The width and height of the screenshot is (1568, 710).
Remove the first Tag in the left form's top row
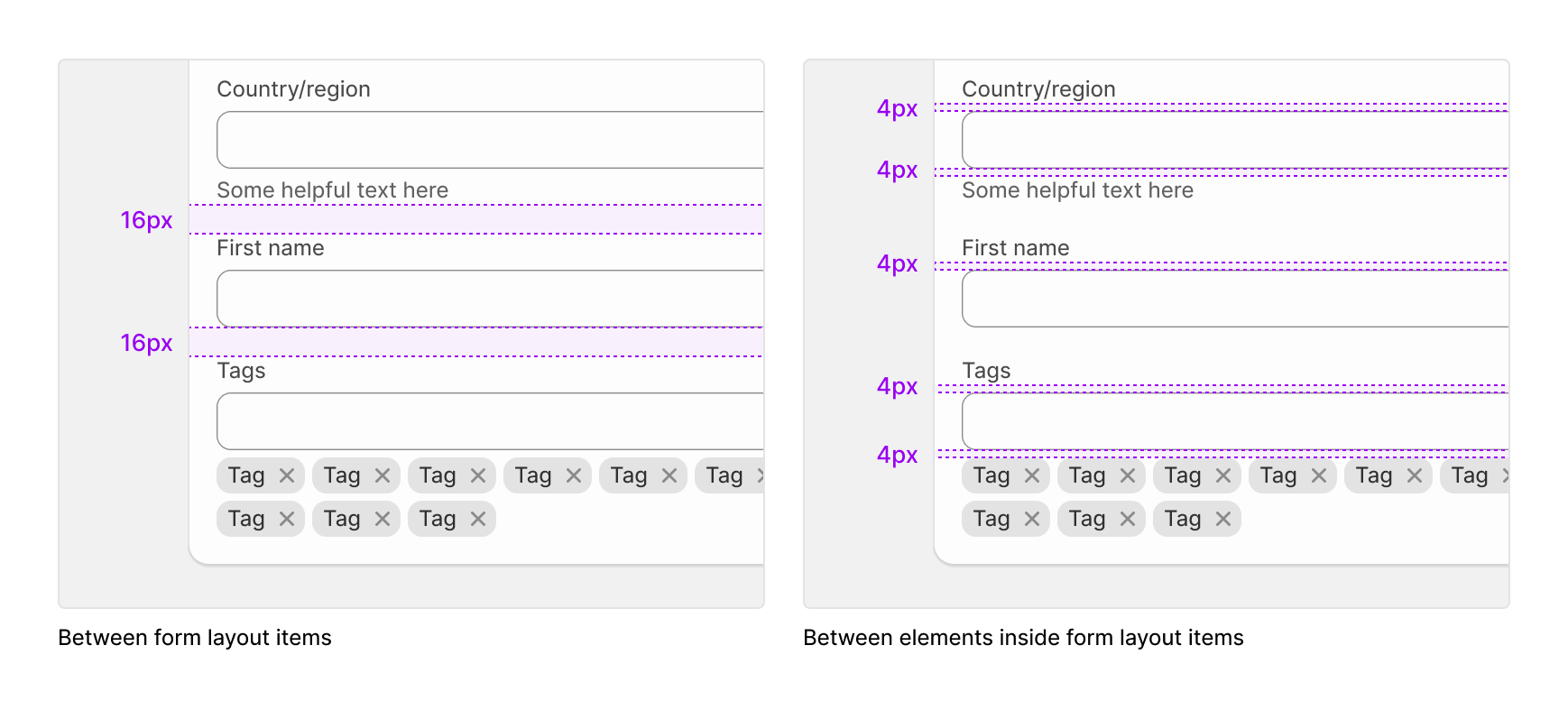(x=287, y=475)
